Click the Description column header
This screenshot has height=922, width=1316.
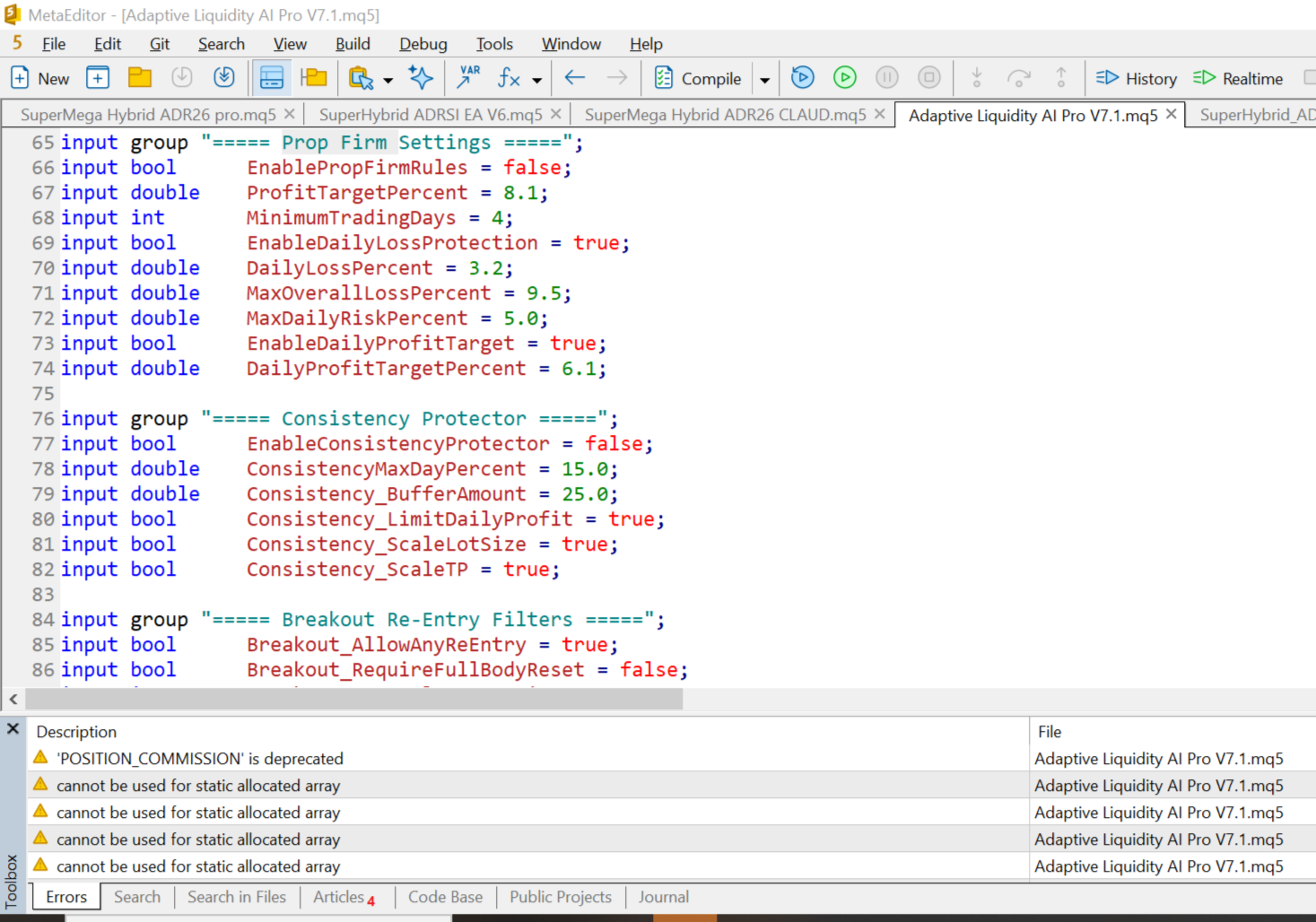tap(76, 732)
